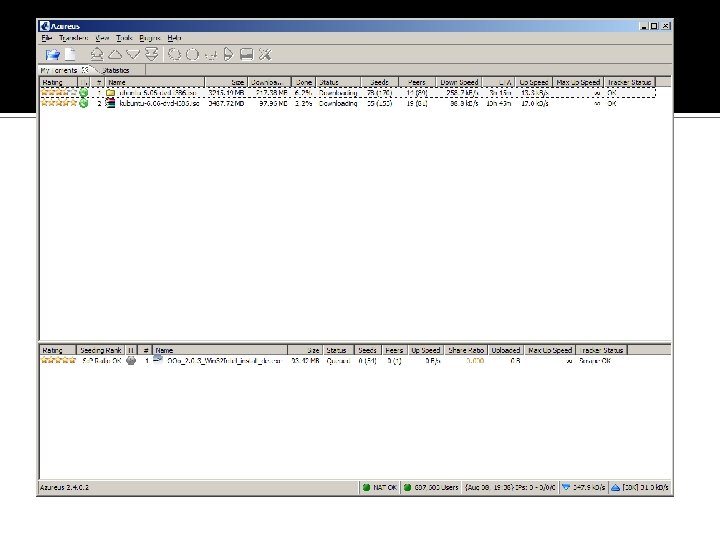The width and height of the screenshot is (720, 540).
Task: Sort seeding list by Seeding Rank header
Action: coord(101,350)
